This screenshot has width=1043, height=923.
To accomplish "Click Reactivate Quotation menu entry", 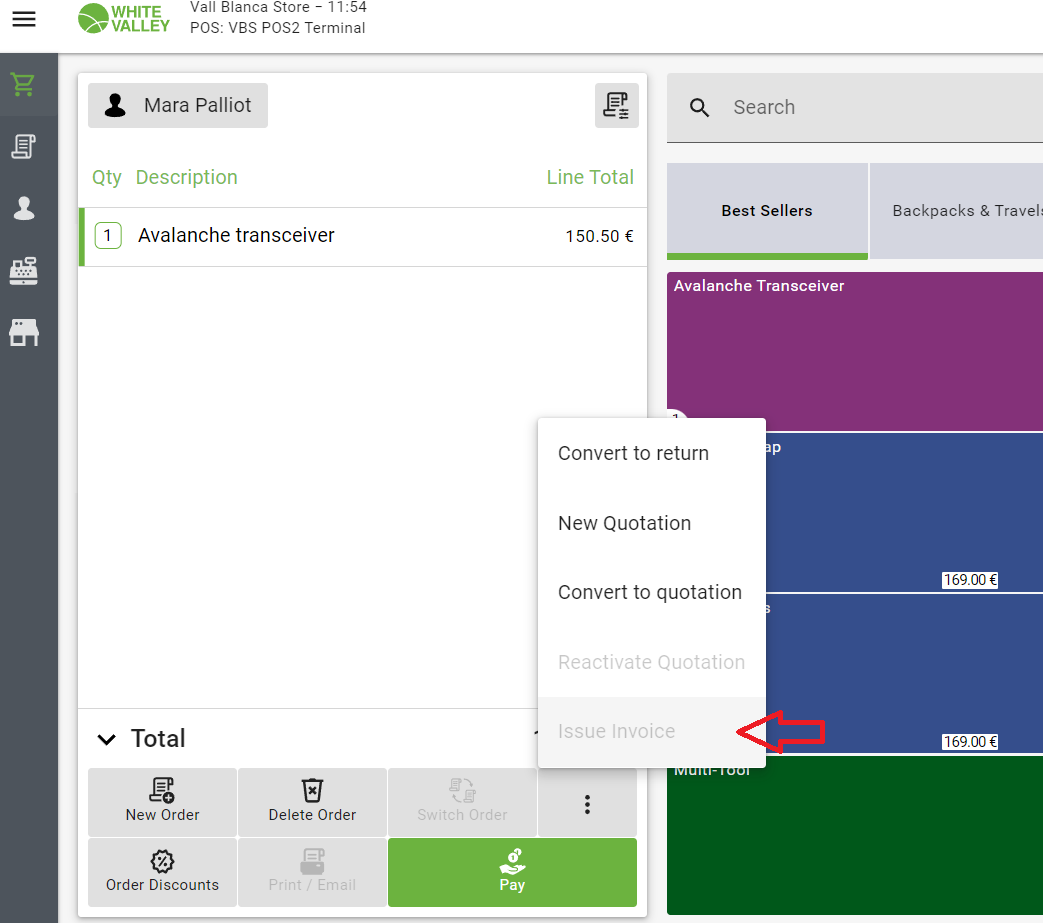I will pos(651,662).
